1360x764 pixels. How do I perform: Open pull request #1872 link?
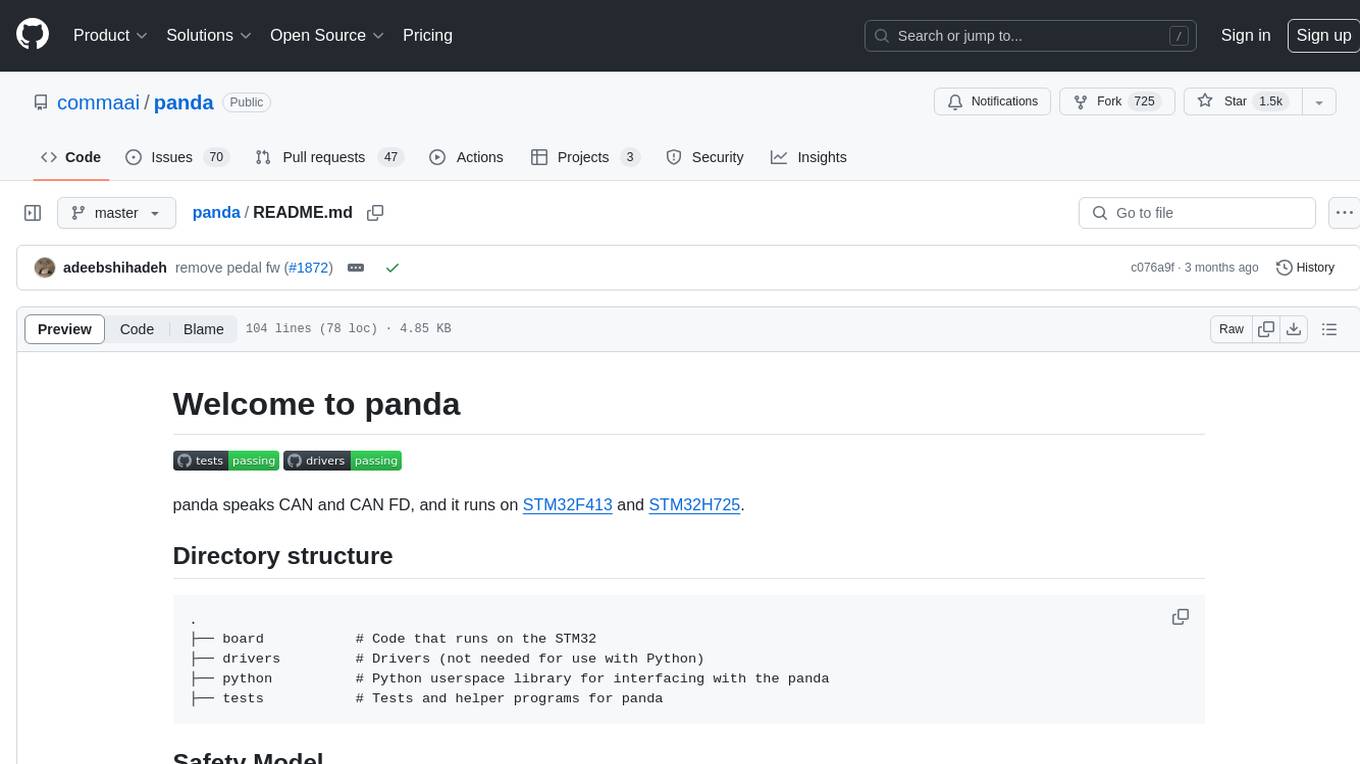tap(309, 268)
